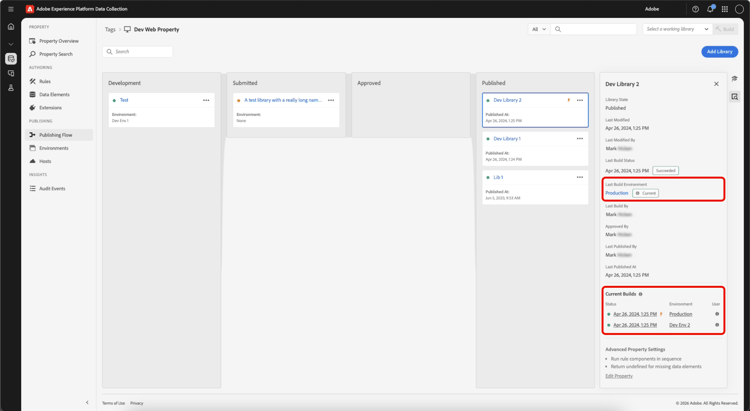
Task: Expand the left rail chevron
Action: 11,44
